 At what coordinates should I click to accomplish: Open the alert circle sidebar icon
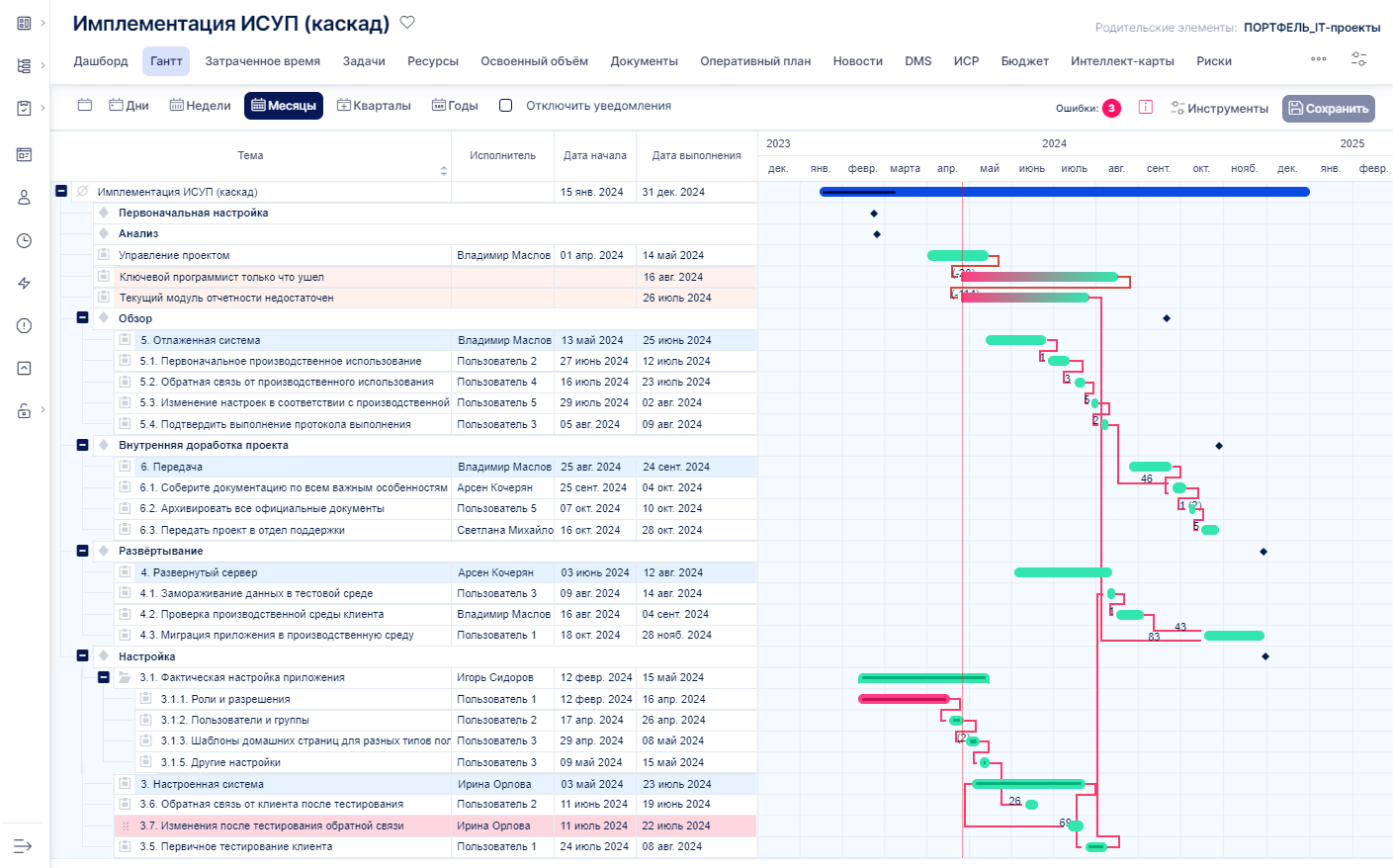tap(24, 325)
